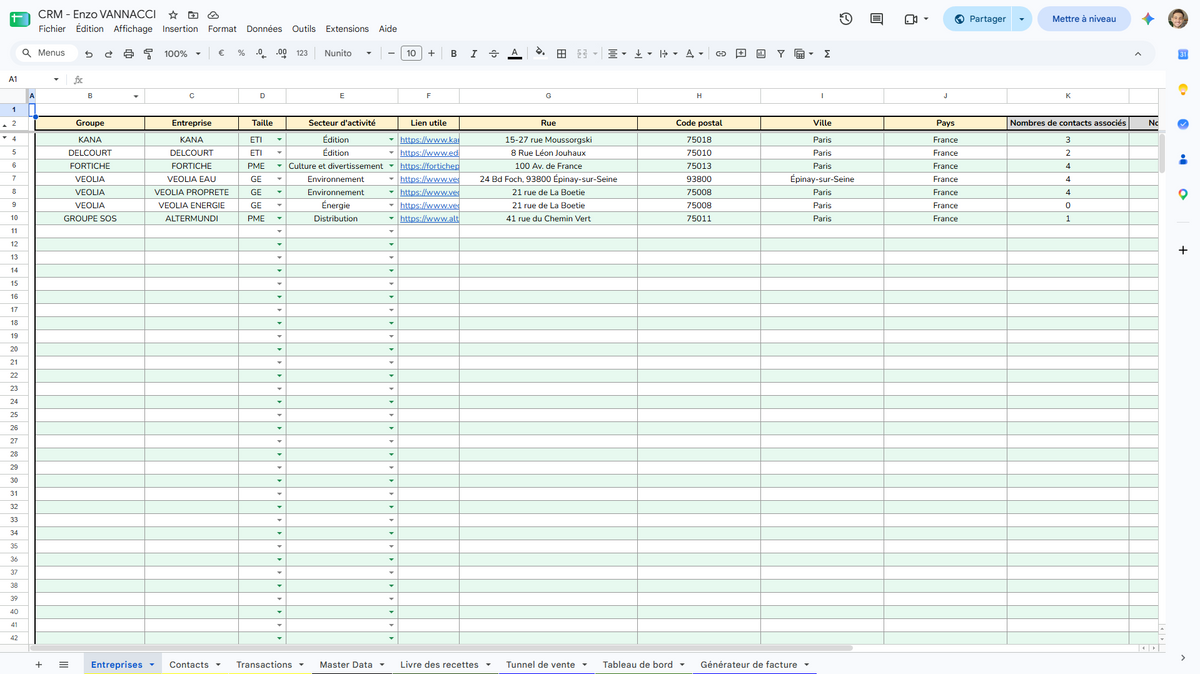Viewport: 1200px width, 674px height.
Task: Open vertical align dropdown
Action: (643, 54)
